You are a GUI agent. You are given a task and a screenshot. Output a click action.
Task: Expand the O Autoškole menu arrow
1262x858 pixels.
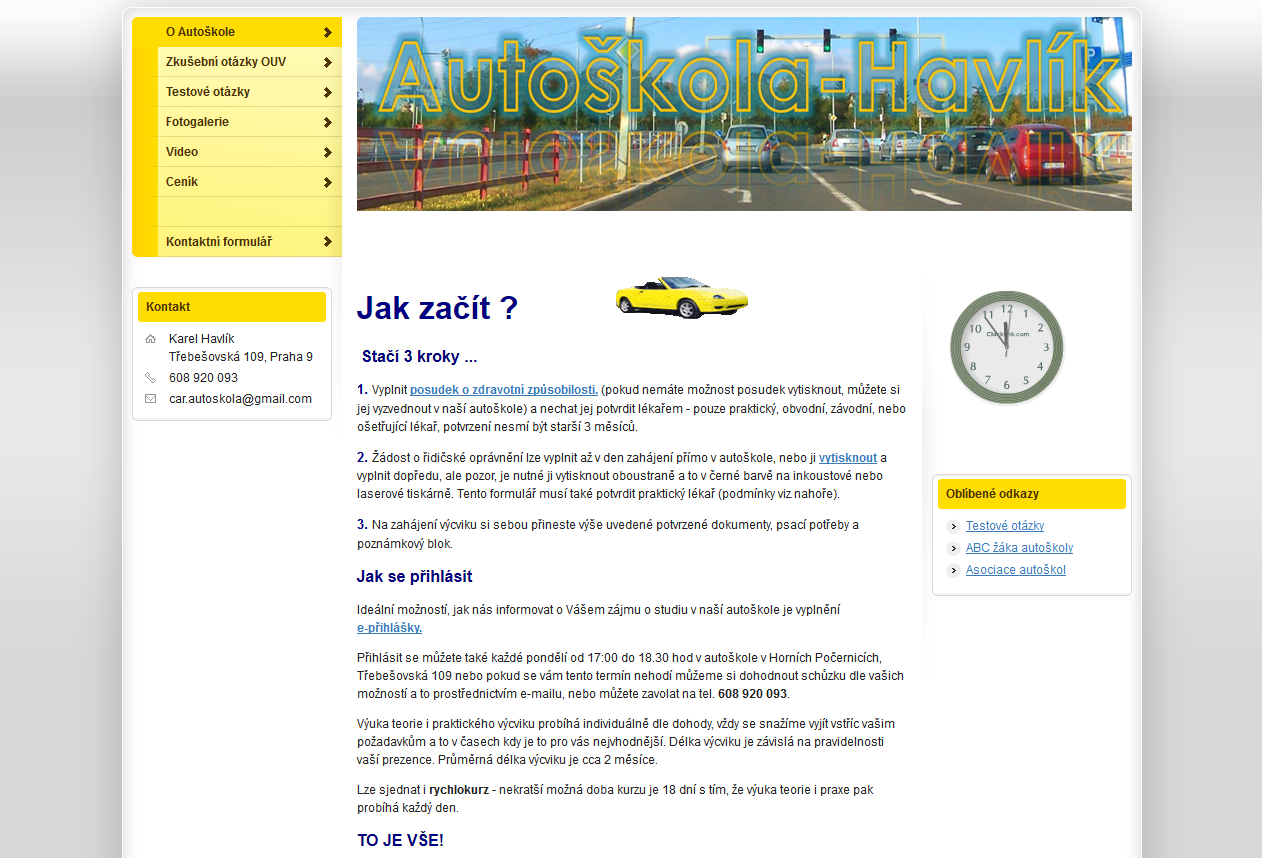tap(327, 32)
